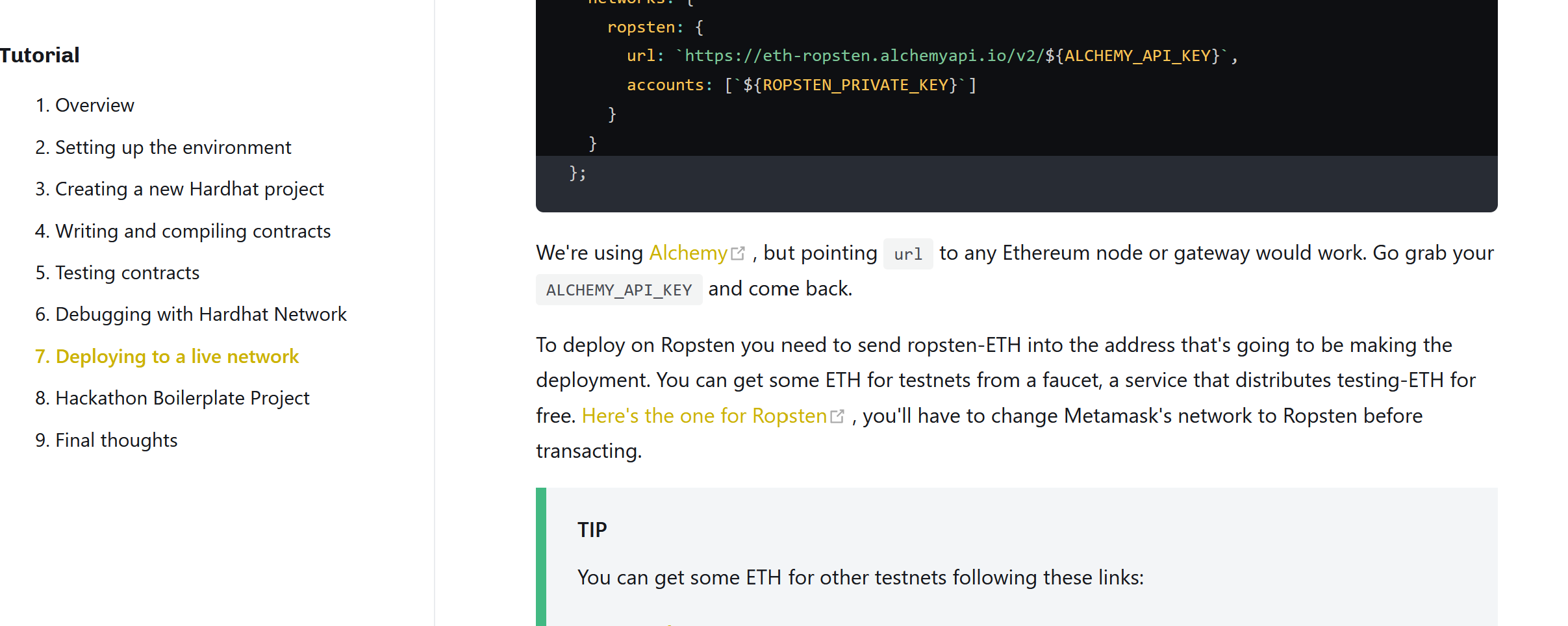The height and width of the screenshot is (626, 1568).
Task: Navigate to "1. Overview" in the sidebar
Action: pos(84,105)
